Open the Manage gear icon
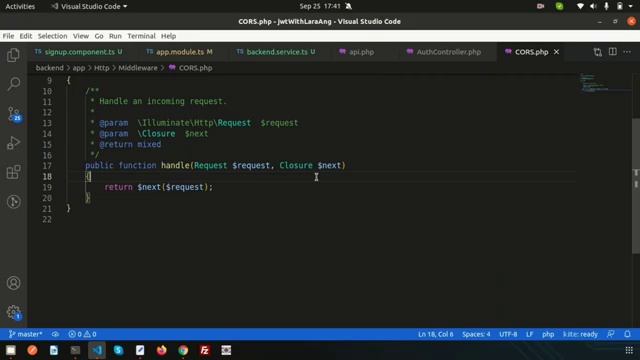The height and width of the screenshot is (360, 640). point(13,312)
